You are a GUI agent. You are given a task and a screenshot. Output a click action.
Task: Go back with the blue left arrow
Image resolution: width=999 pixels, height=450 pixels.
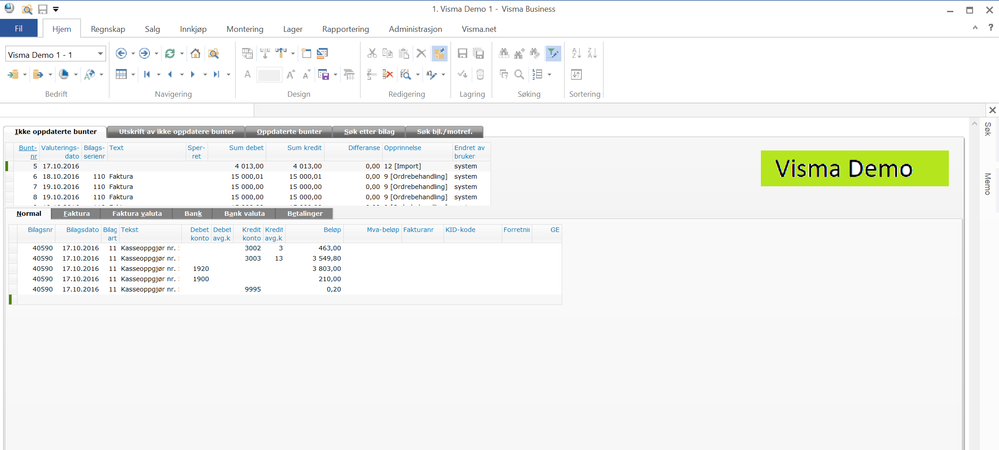tap(121, 54)
